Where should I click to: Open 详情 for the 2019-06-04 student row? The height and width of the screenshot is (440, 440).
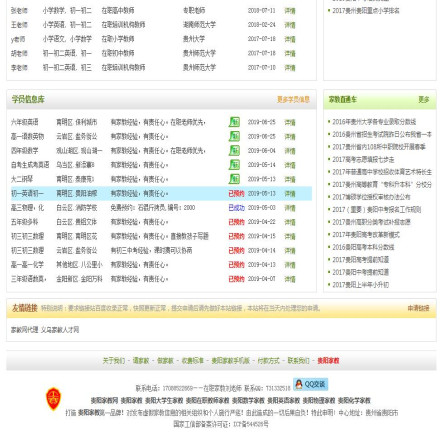[x=290, y=151]
